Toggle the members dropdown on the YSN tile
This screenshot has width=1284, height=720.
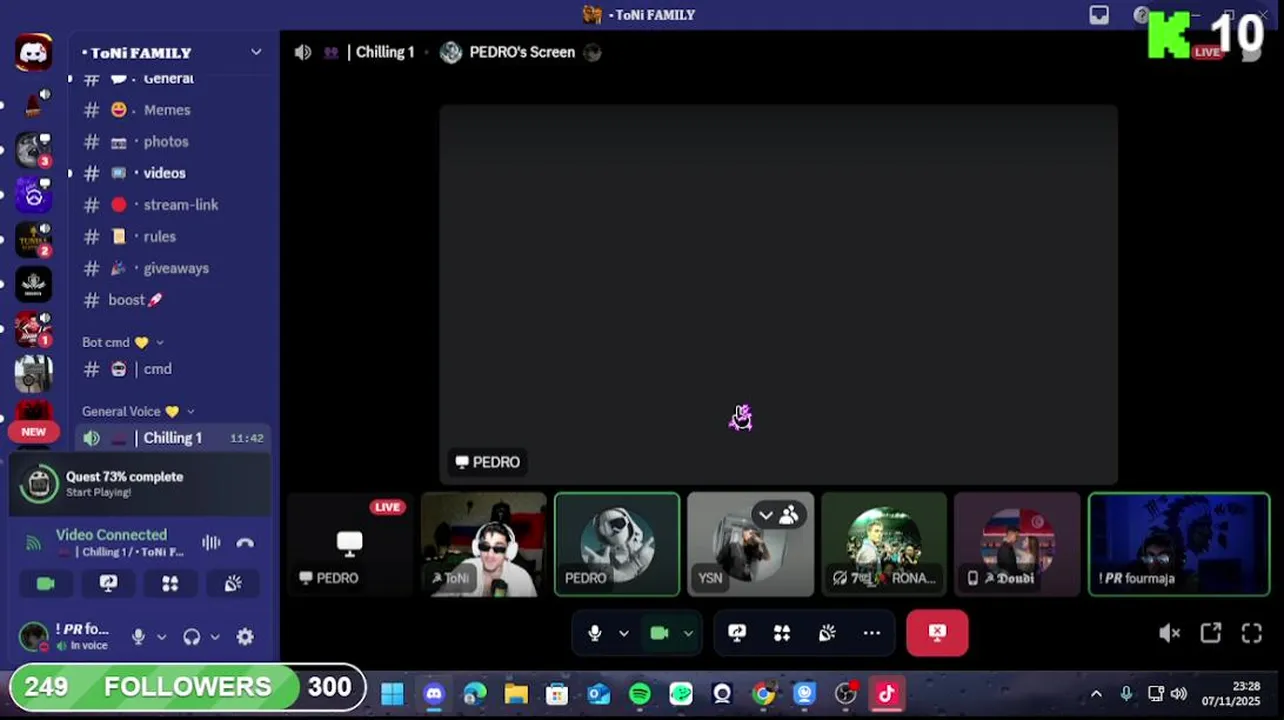click(x=765, y=516)
